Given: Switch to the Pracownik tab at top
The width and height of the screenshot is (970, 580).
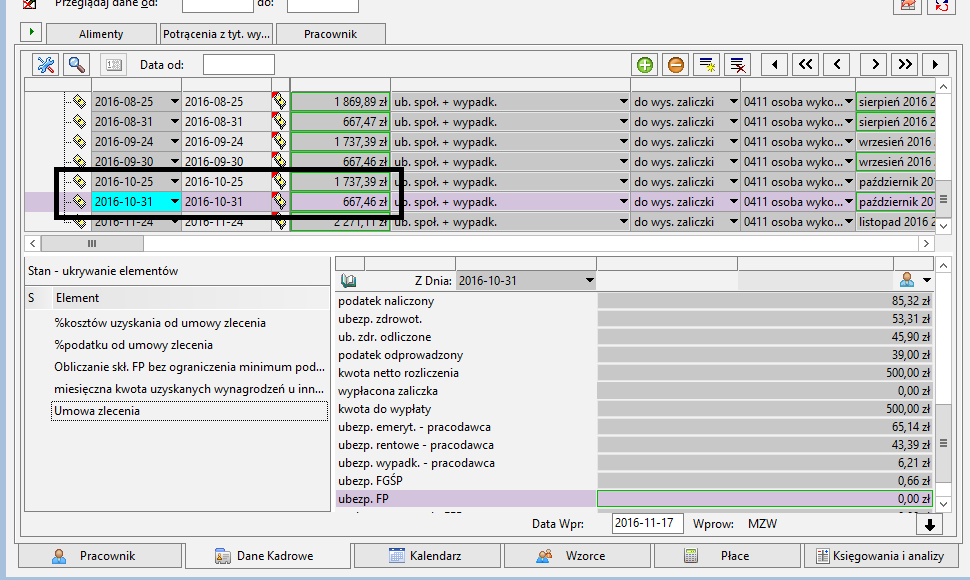Looking at the screenshot, I should point(331,34).
